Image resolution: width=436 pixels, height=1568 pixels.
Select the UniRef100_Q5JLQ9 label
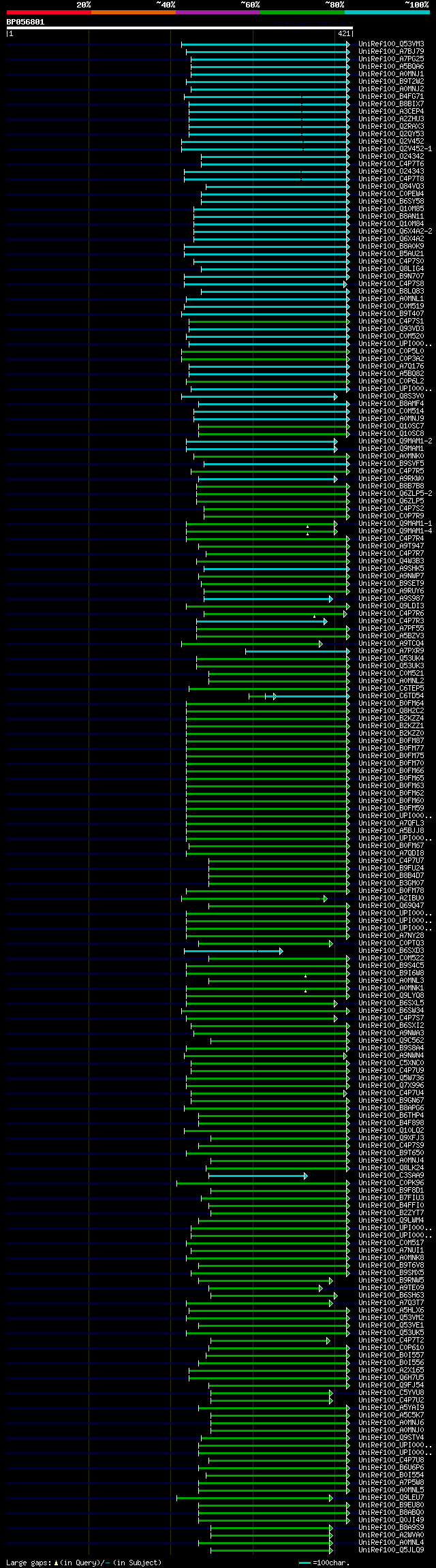click(391, 1550)
